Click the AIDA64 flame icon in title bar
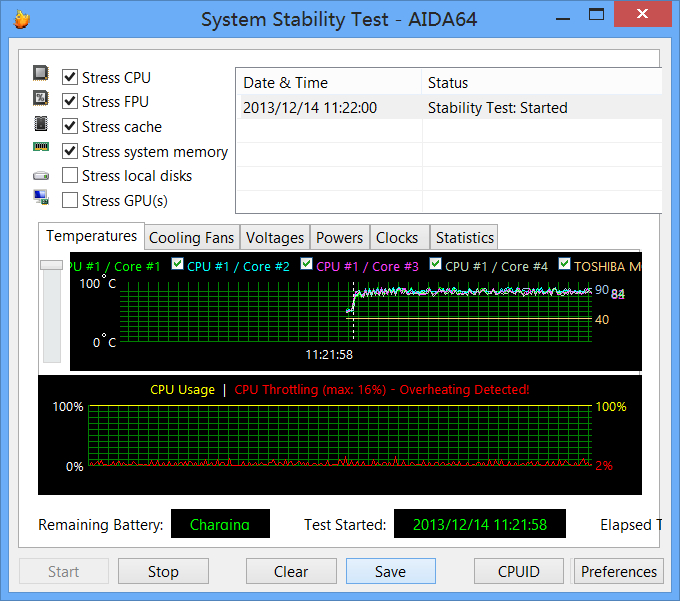Viewport: 680px width, 601px height. click(x=21, y=19)
